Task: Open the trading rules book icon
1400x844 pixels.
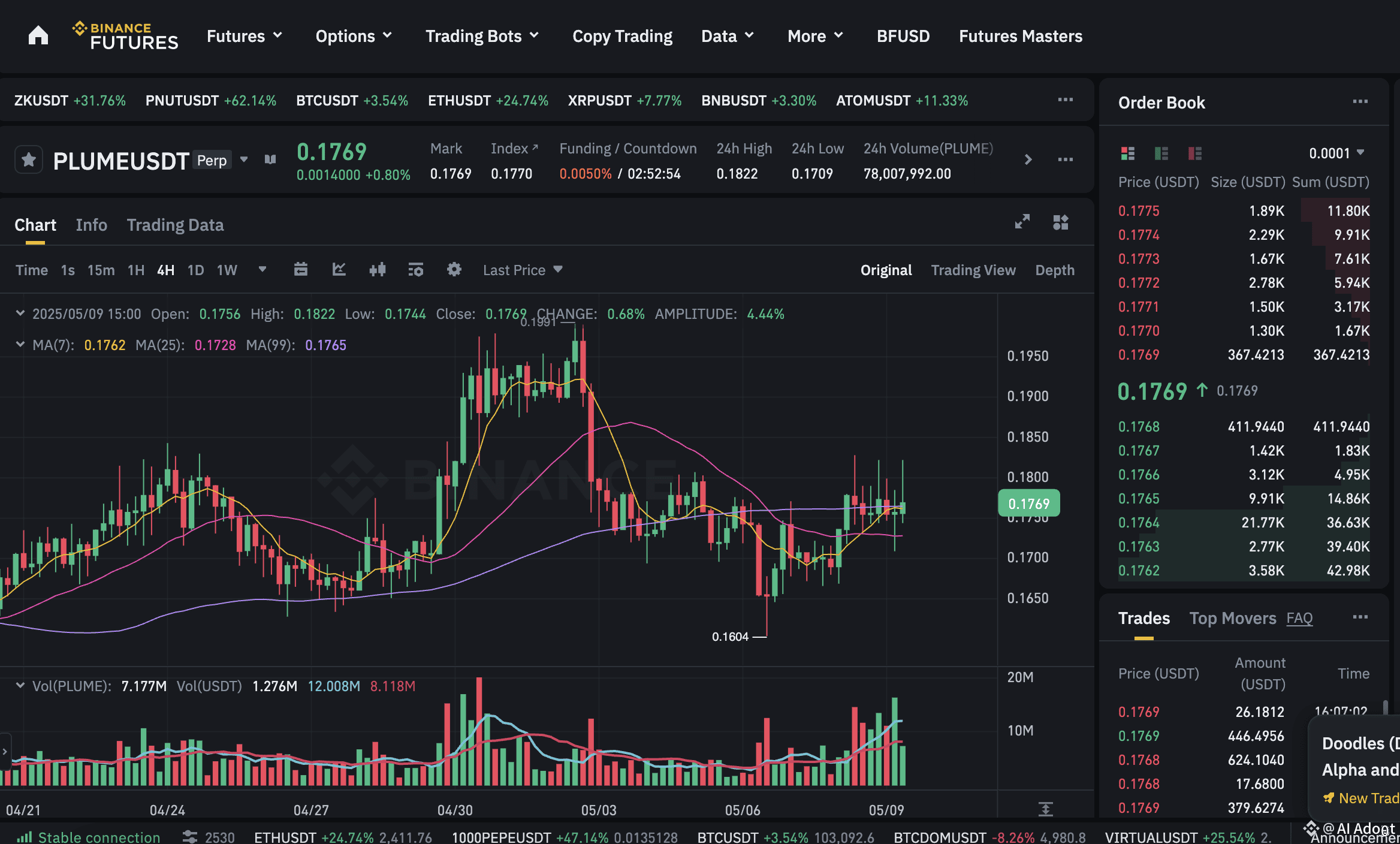Action: pyautogui.click(x=270, y=159)
